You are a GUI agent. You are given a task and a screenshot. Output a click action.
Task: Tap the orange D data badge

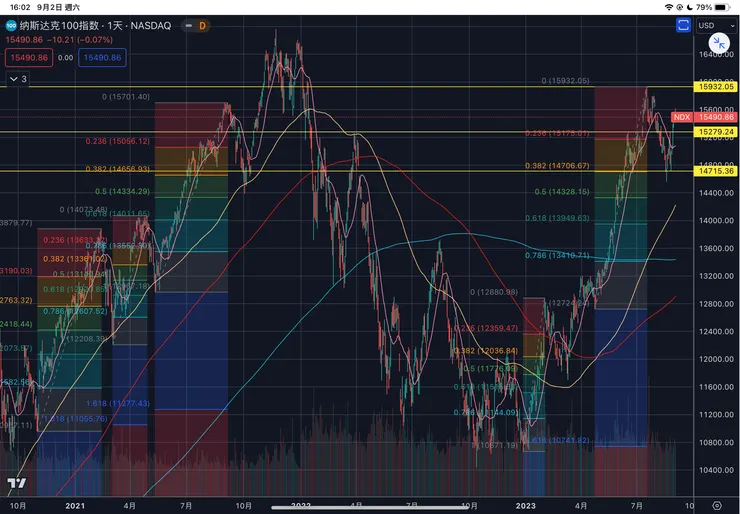[x=202, y=26]
